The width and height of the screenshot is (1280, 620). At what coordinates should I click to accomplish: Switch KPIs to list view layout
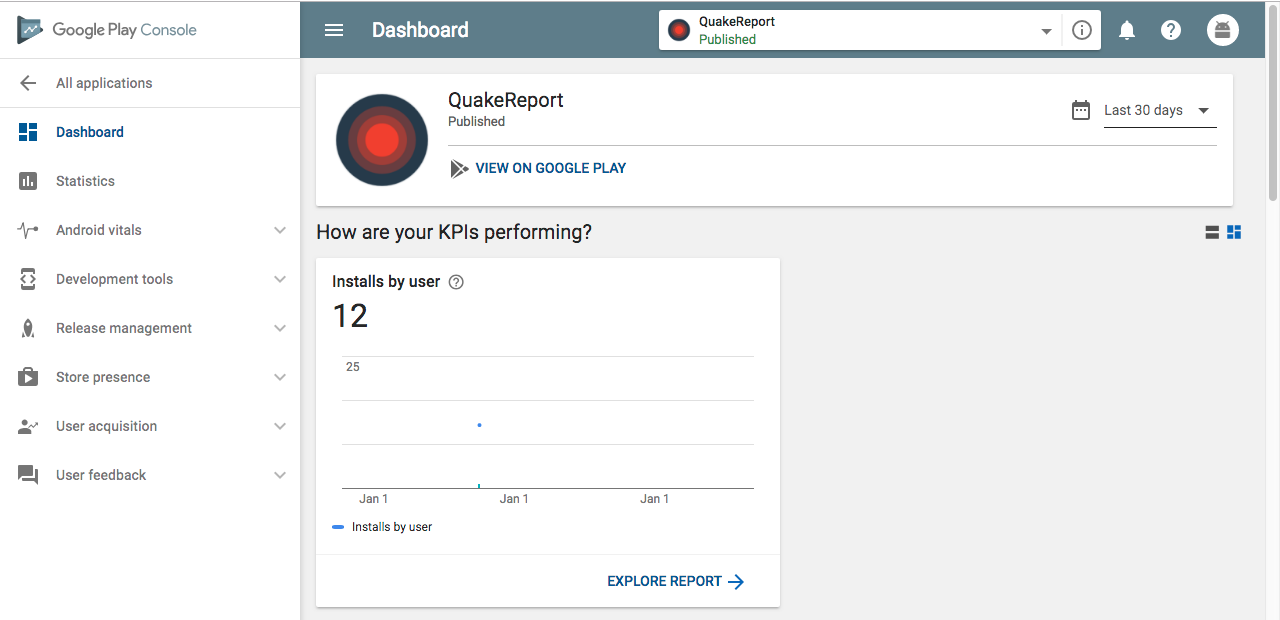coord(1212,232)
